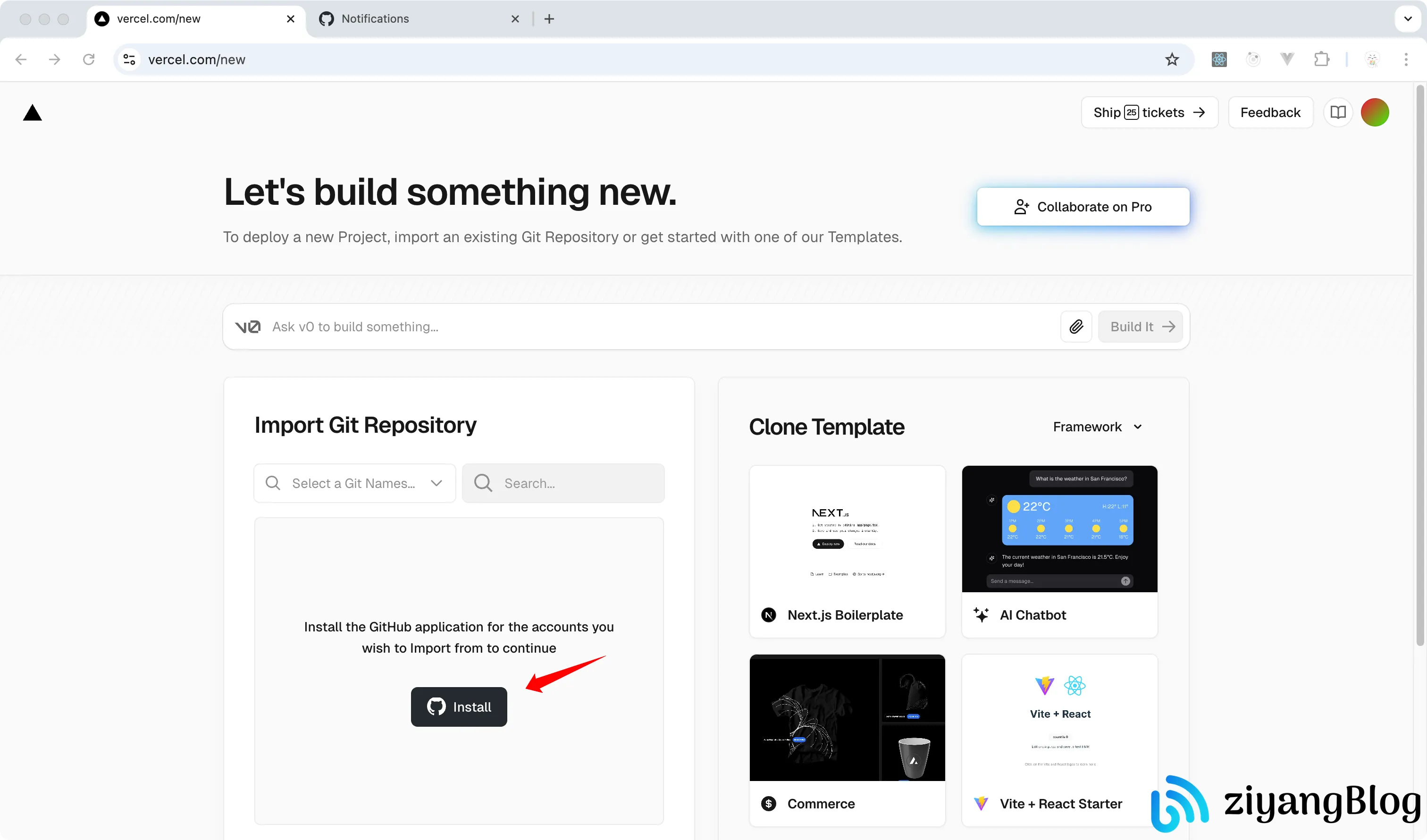Click the page vertical scrollbar
1427x840 pixels.
tap(1419, 365)
